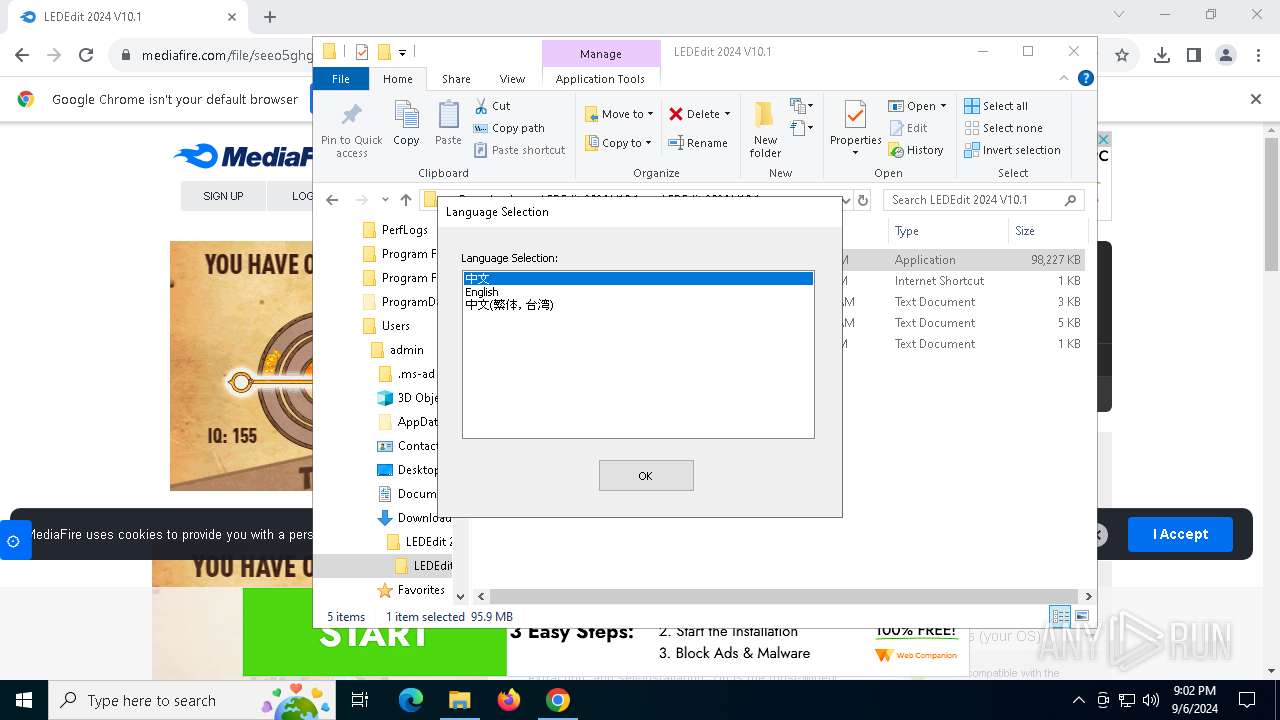1280x720 pixels.
Task: Open Firefox from taskbar
Action: [509, 700]
